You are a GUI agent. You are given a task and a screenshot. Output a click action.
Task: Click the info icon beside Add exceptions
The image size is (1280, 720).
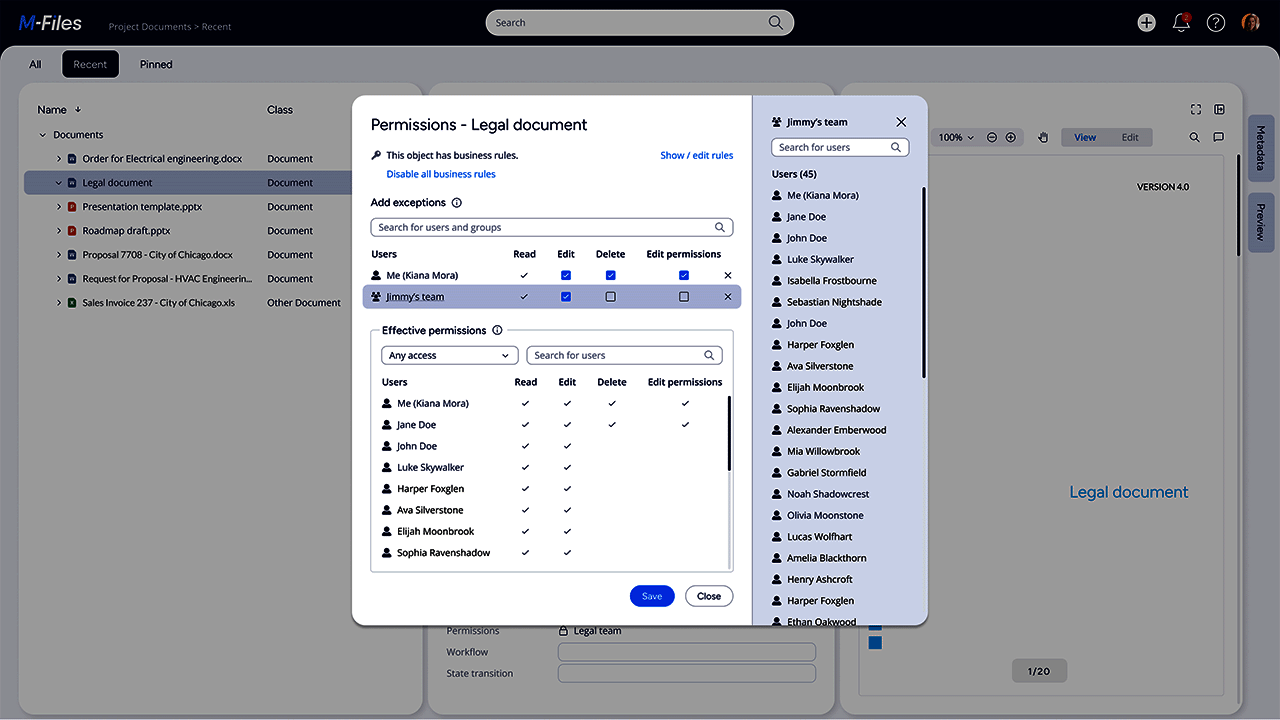457,203
